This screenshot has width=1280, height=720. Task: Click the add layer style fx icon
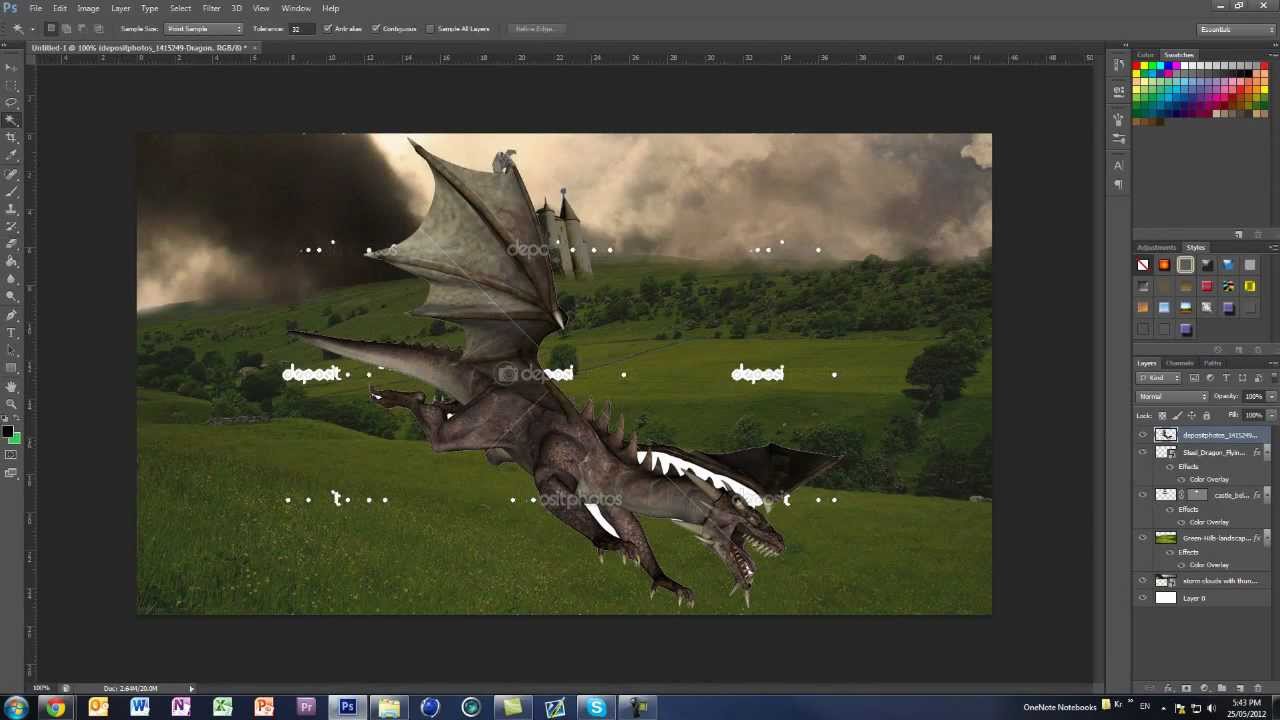1168,688
